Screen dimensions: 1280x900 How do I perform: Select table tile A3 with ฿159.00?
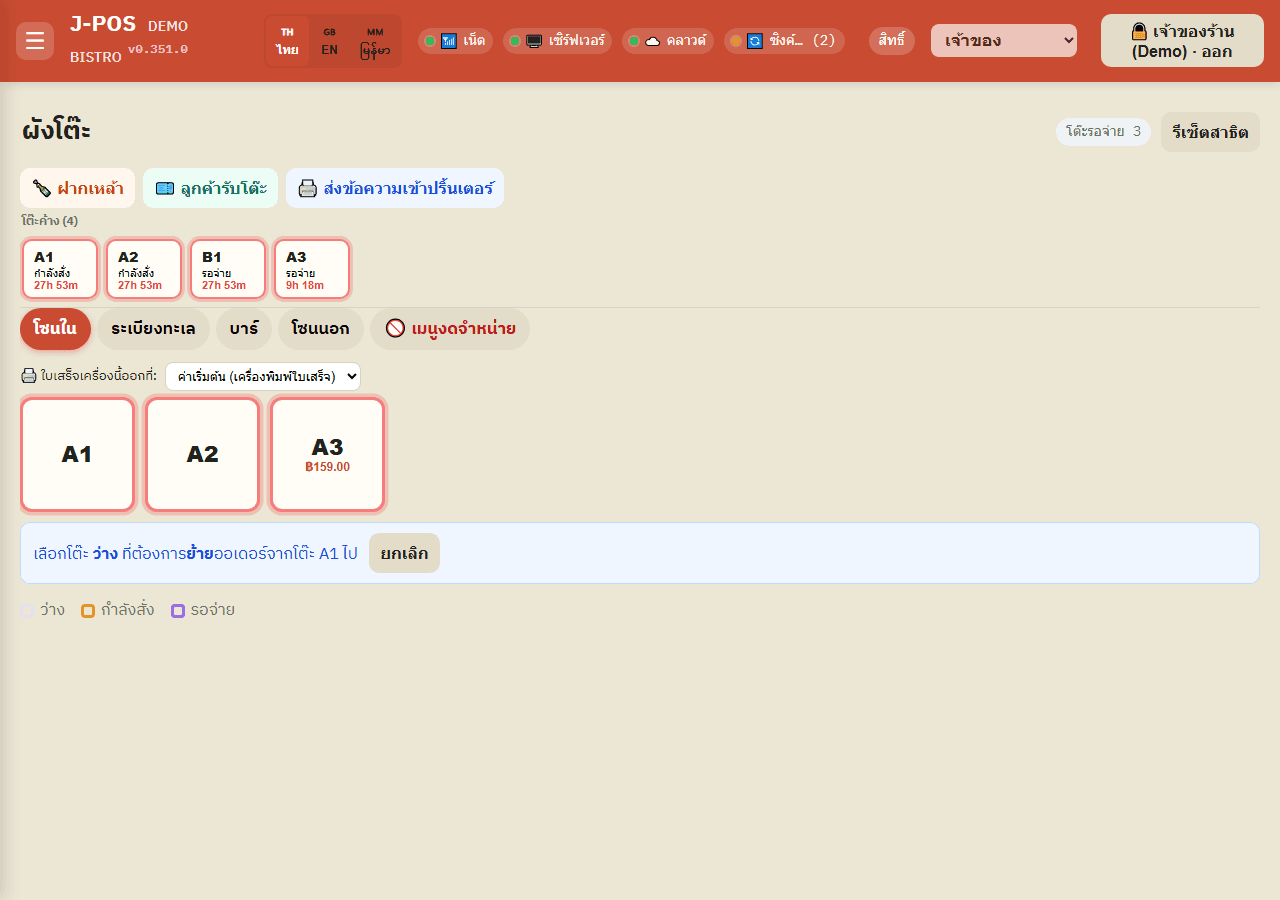click(327, 454)
